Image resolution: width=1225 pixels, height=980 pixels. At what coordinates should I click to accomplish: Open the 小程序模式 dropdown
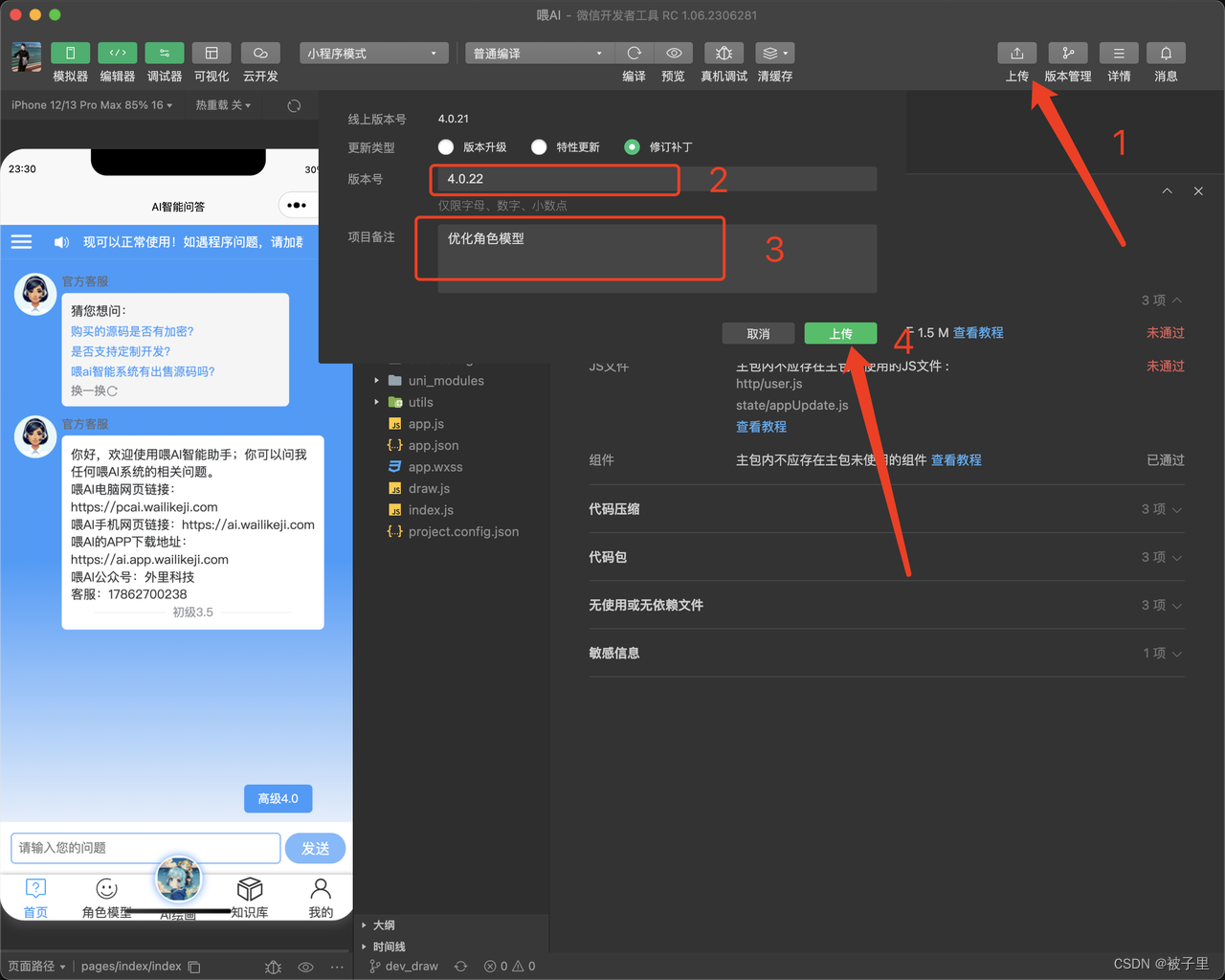(374, 54)
